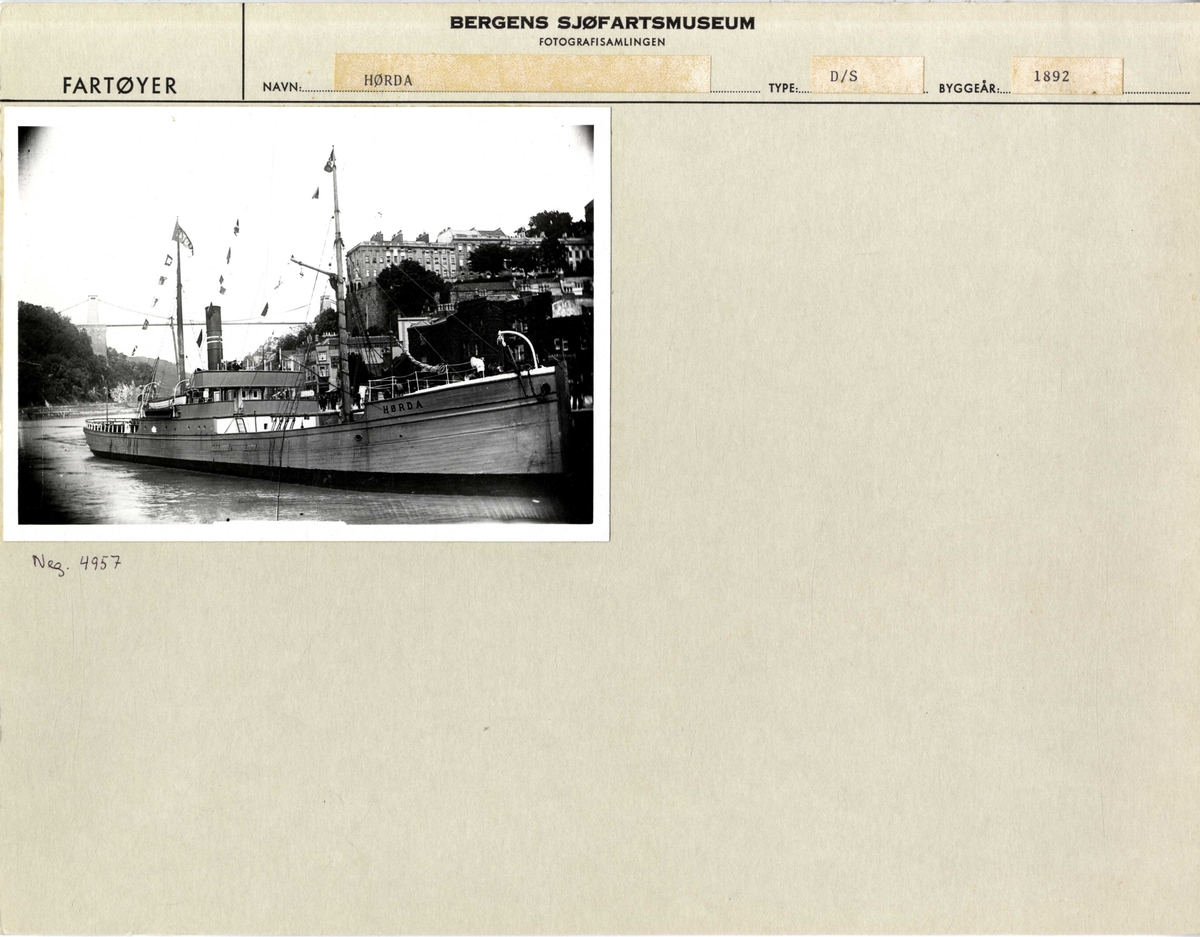Select the D/S type field

(x=866, y=75)
